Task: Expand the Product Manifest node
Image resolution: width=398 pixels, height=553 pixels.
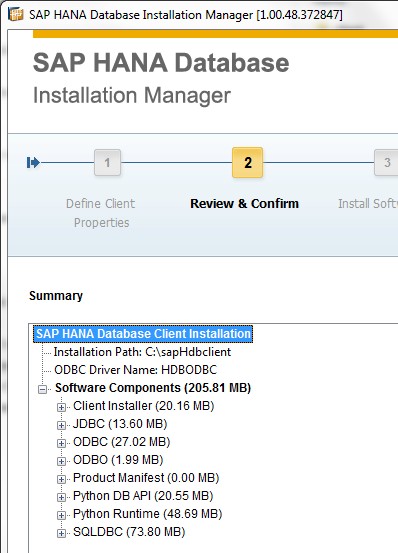Action: (61, 479)
